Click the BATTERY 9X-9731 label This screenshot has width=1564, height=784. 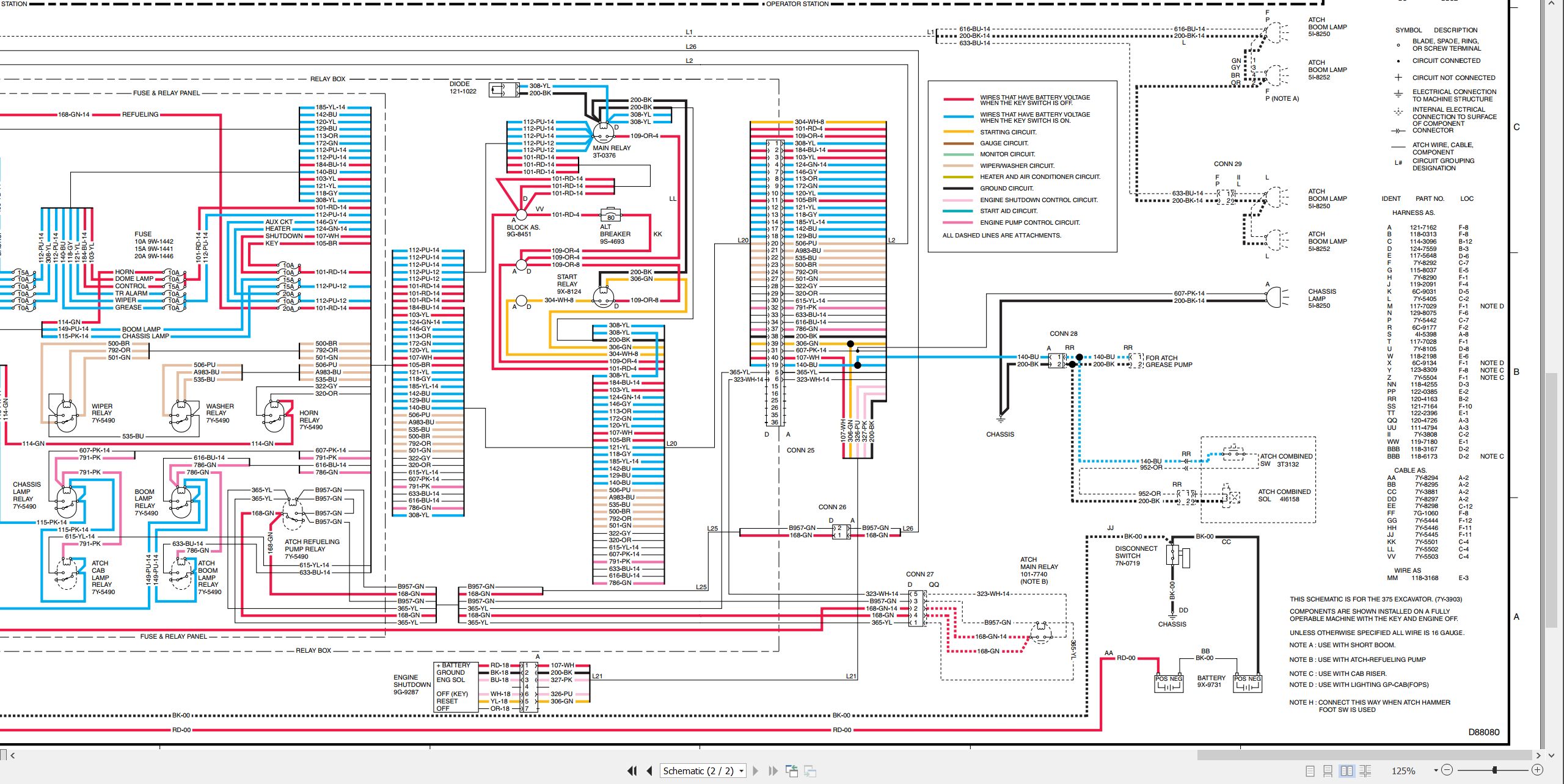coord(1211,681)
